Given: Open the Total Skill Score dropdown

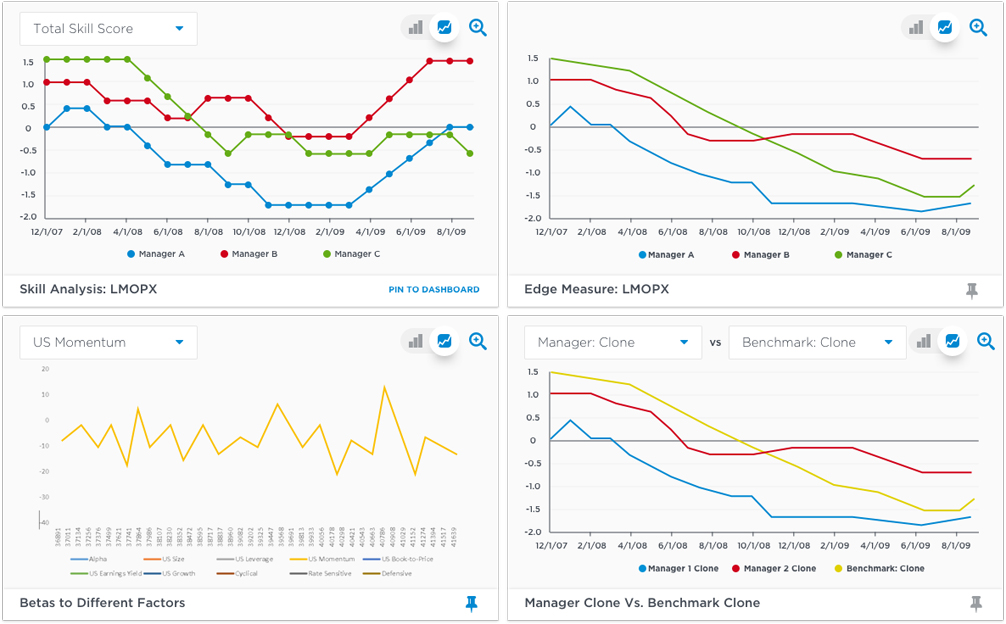Looking at the screenshot, I should point(107,28).
